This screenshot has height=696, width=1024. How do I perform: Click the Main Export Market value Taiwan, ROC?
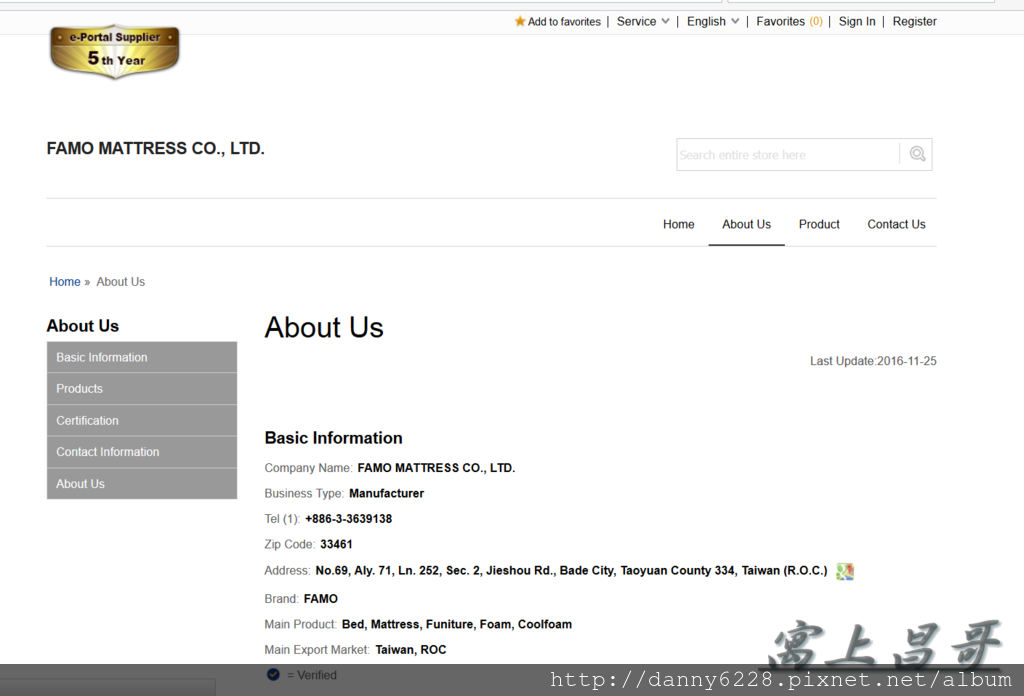[411, 650]
